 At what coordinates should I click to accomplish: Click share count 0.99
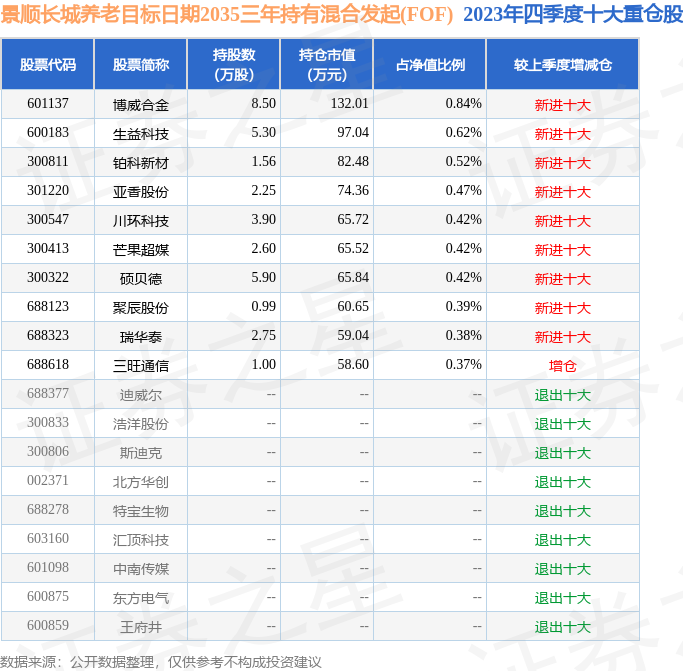coord(264,306)
